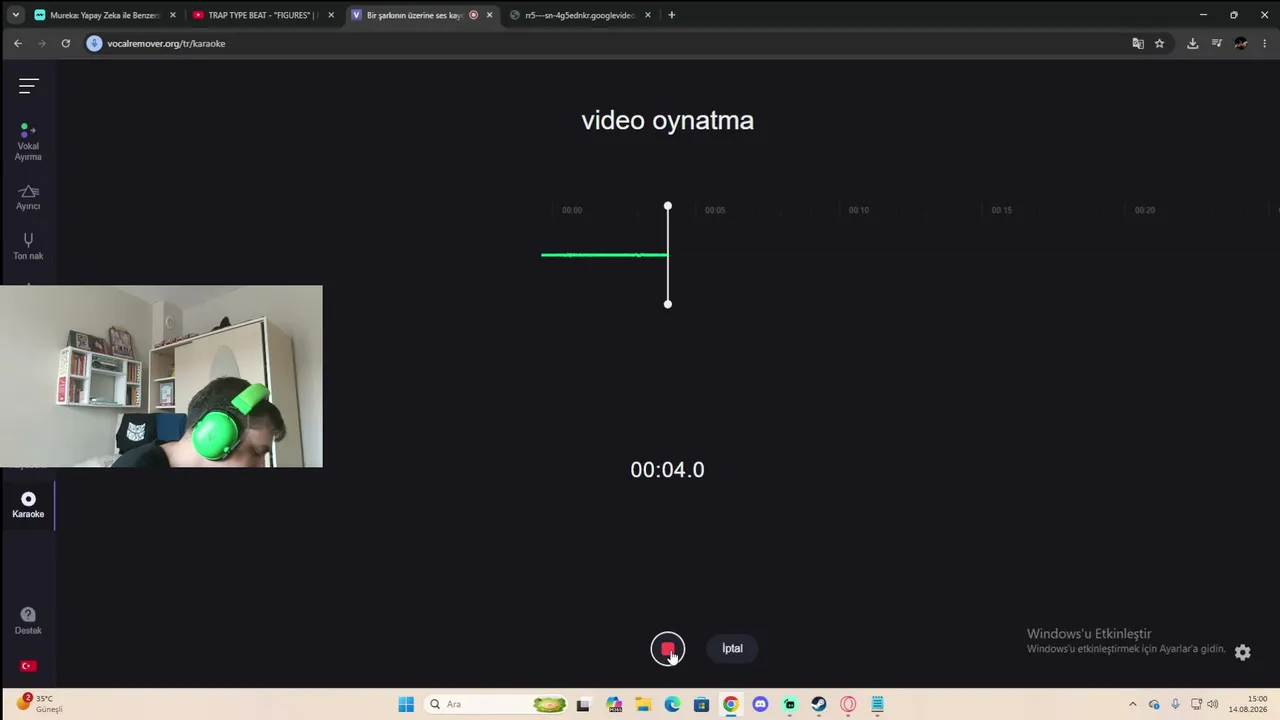Focus the address bar URL
The width and height of the screenshot is (1280, 720).
(166, 43)
